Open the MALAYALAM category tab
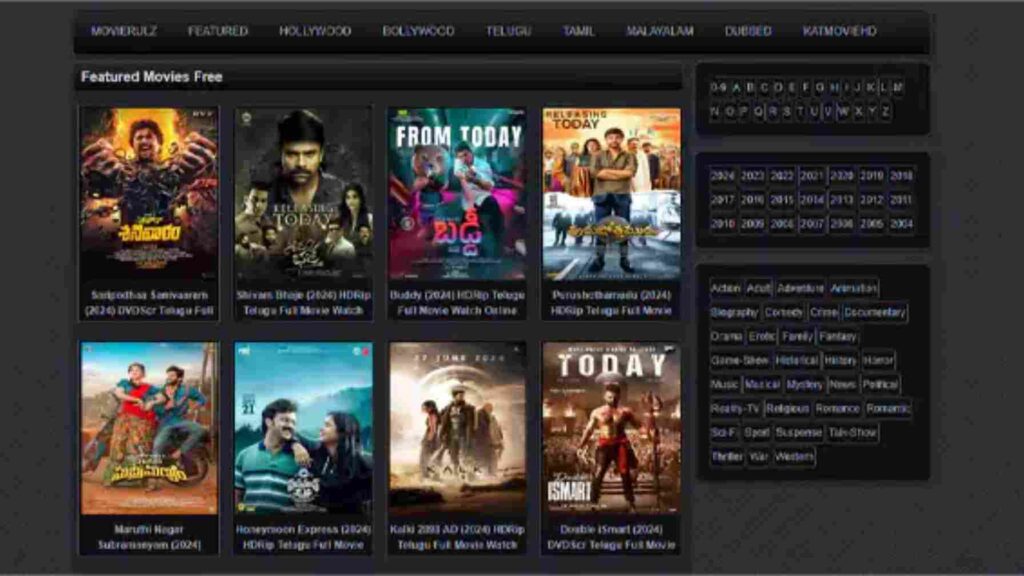 click(660, 31)
